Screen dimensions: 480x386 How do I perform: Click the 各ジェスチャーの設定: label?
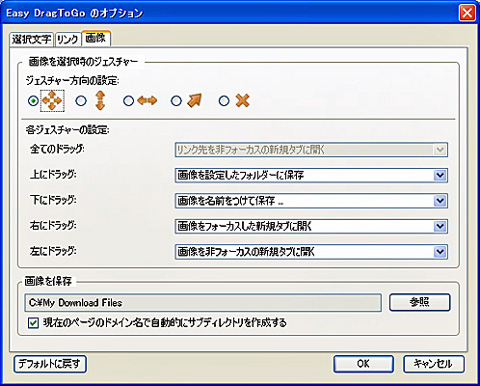tap(68, 130)
